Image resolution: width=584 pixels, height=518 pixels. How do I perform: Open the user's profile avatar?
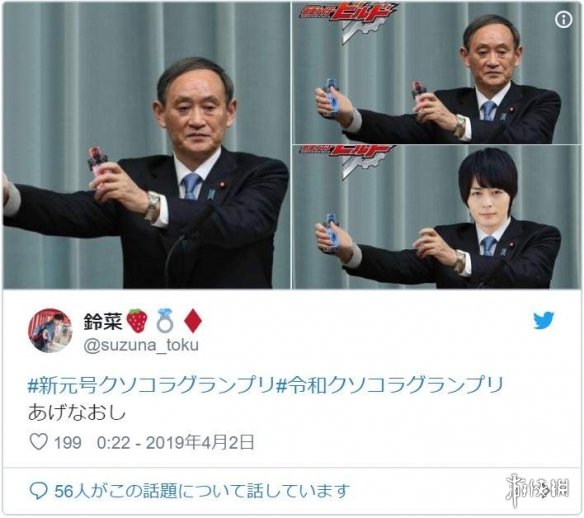pos(50,330)
